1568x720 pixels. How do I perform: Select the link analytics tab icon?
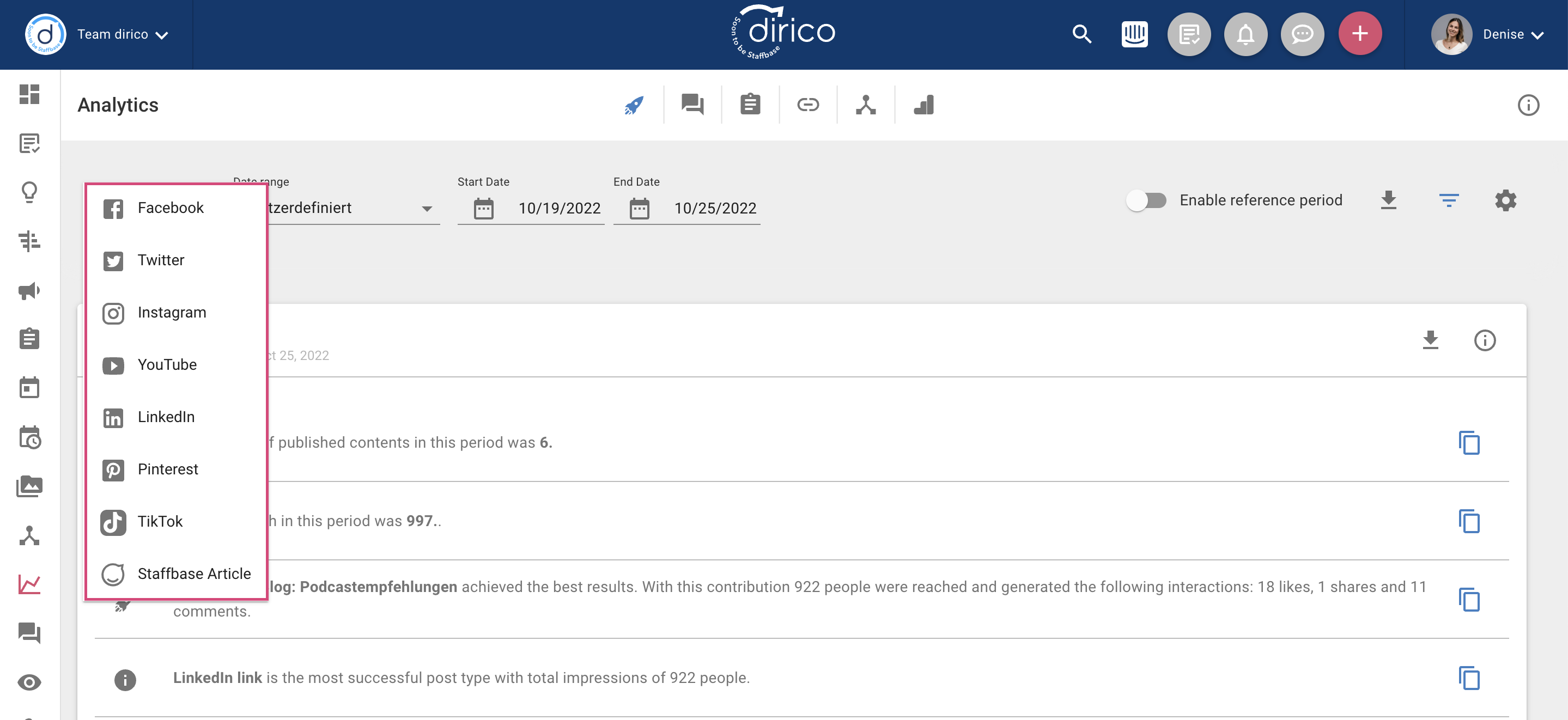click(x=808, y=105)
